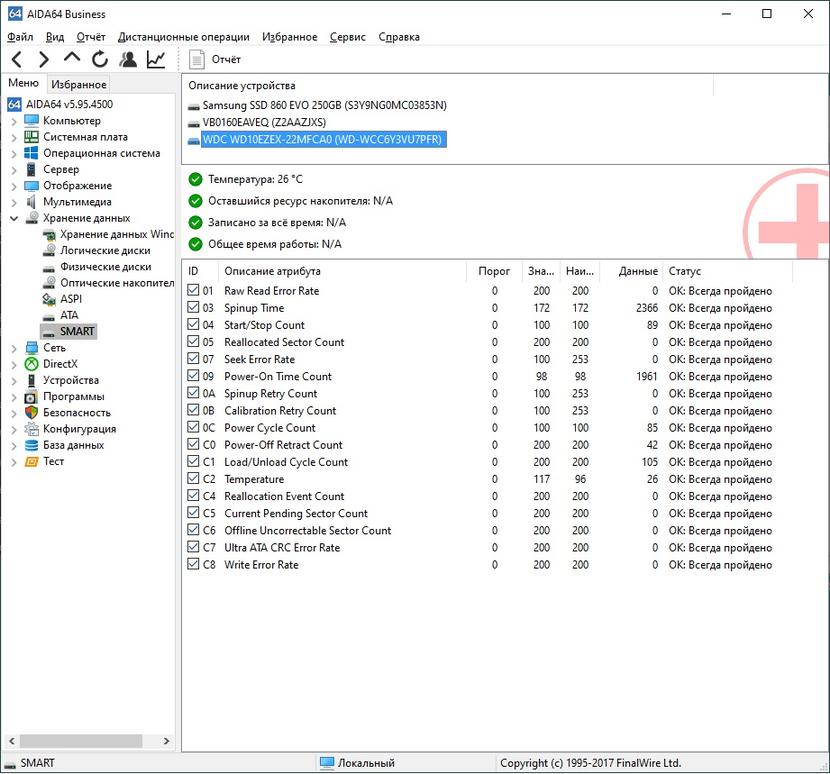
Task: Expand the Операционная система node arrow
Action: tap(14, 154)
